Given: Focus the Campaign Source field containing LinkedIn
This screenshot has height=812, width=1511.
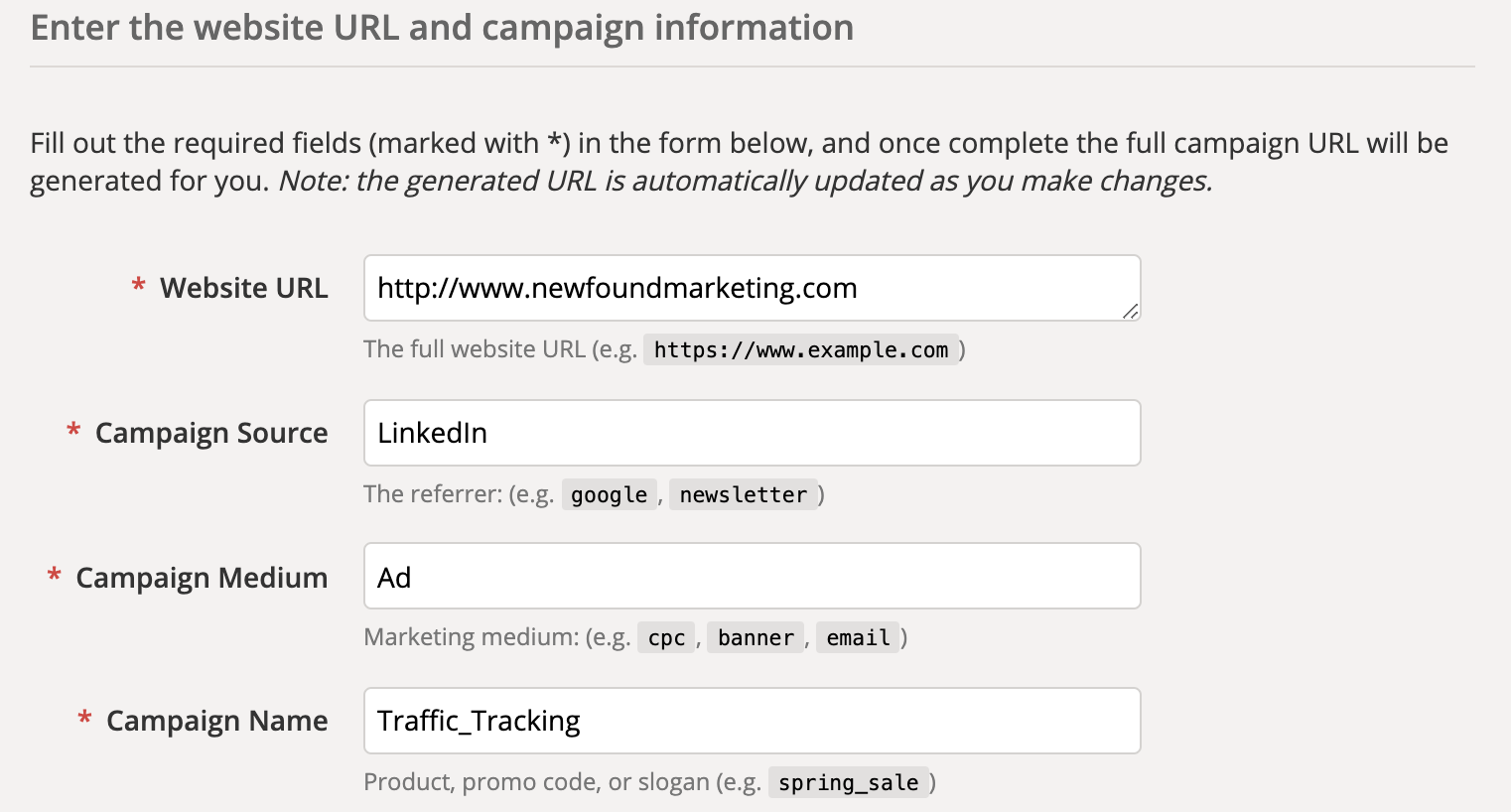Looking at the screenshot, I should [752, 433].
